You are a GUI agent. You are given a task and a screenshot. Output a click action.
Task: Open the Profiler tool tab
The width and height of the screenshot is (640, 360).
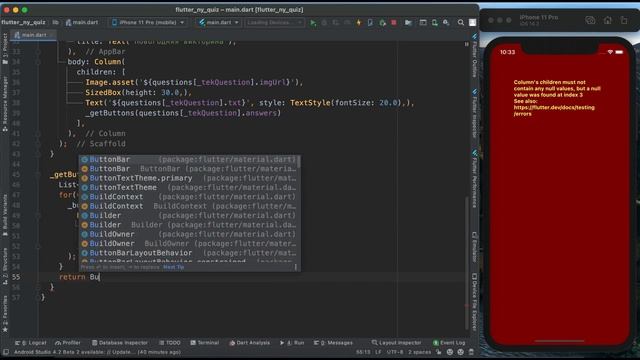[68, 343]
